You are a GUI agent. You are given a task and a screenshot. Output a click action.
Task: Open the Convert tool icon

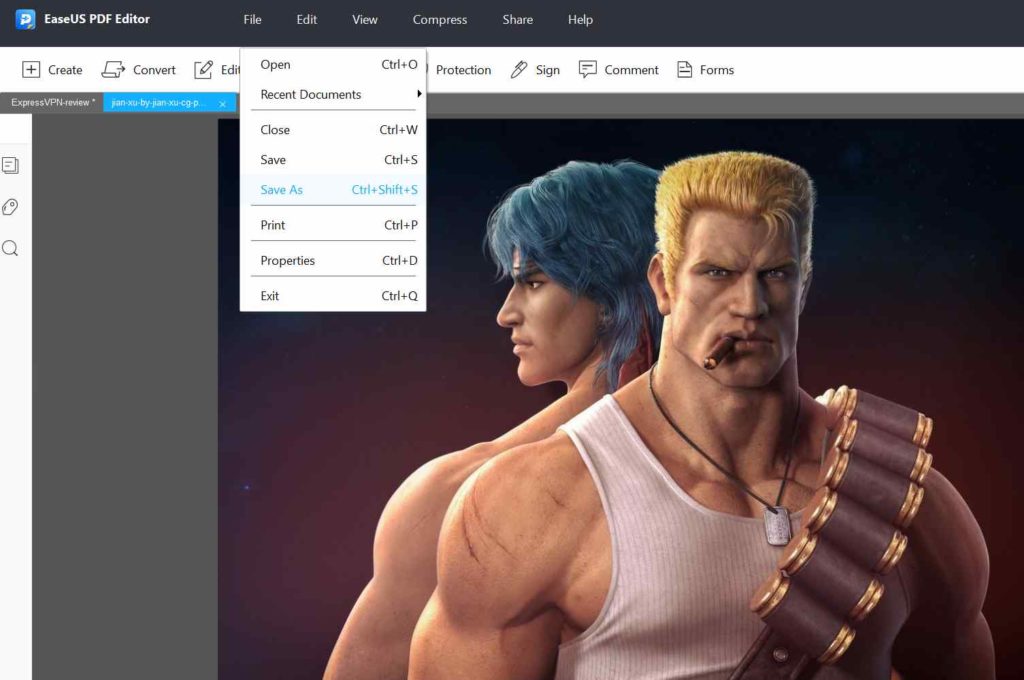(113, 69)
